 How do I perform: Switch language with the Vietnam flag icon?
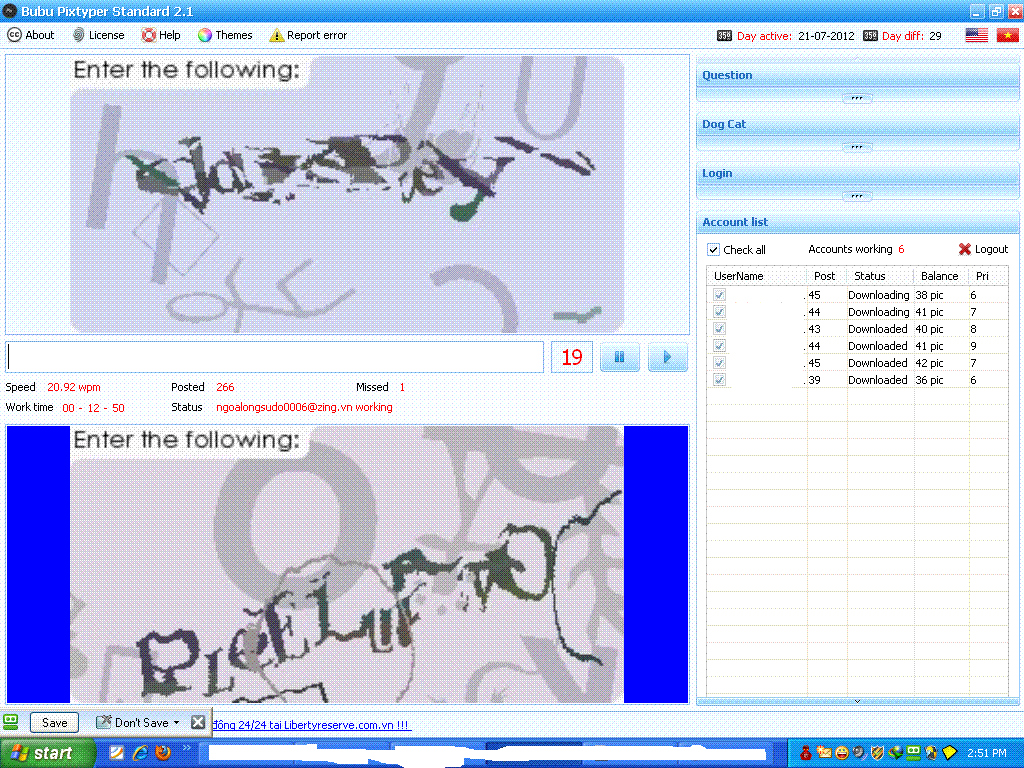tap(1008, 35)
